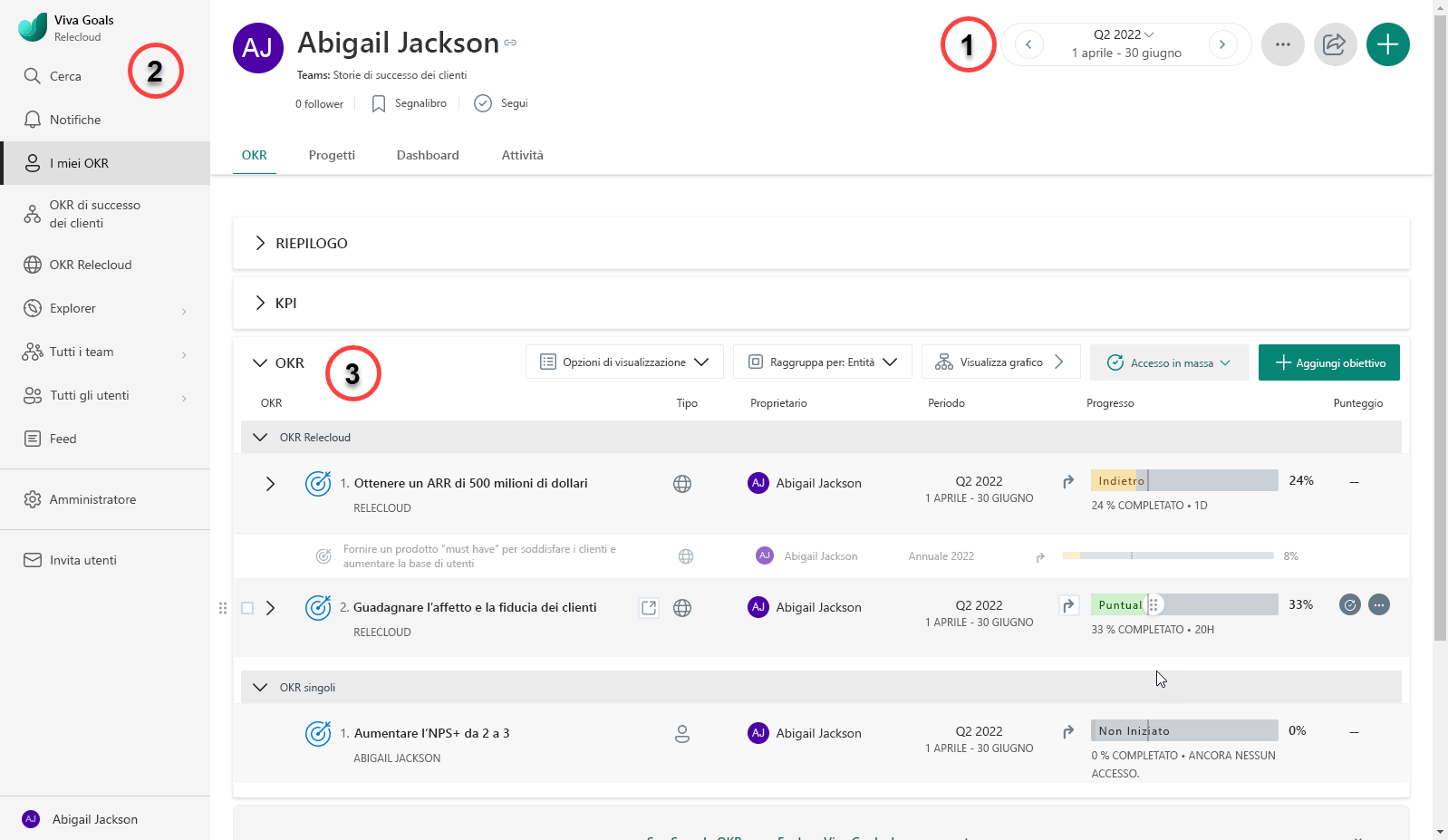Open Ottenere un ARR di 500 milioni
1448x840 pixels.
(470, 483)
